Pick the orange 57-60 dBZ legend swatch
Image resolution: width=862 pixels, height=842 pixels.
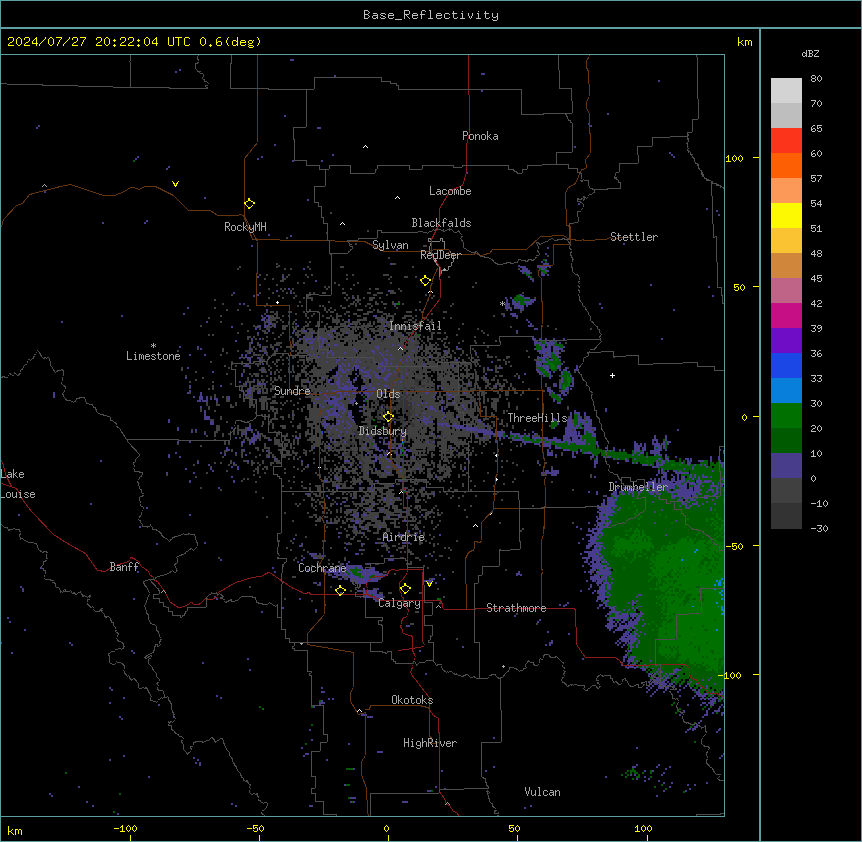(786, 165)
